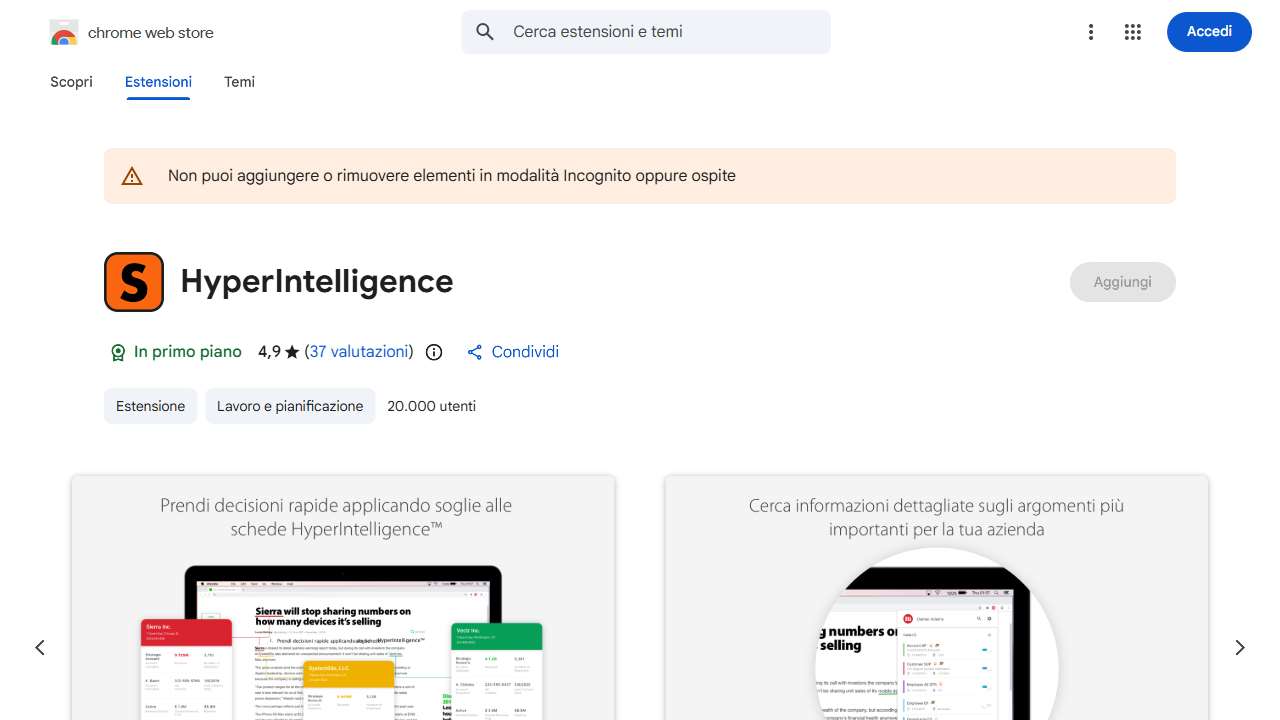Click the Accedi button
1280x720 pixels.
tap(1209, 31)
